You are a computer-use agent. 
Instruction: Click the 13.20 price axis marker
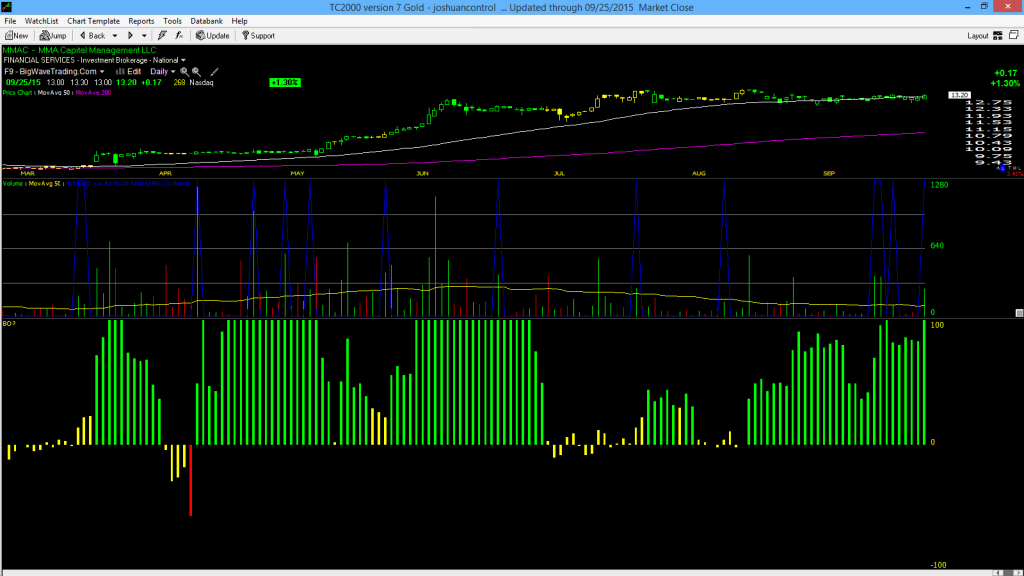(x=959, y=95)
